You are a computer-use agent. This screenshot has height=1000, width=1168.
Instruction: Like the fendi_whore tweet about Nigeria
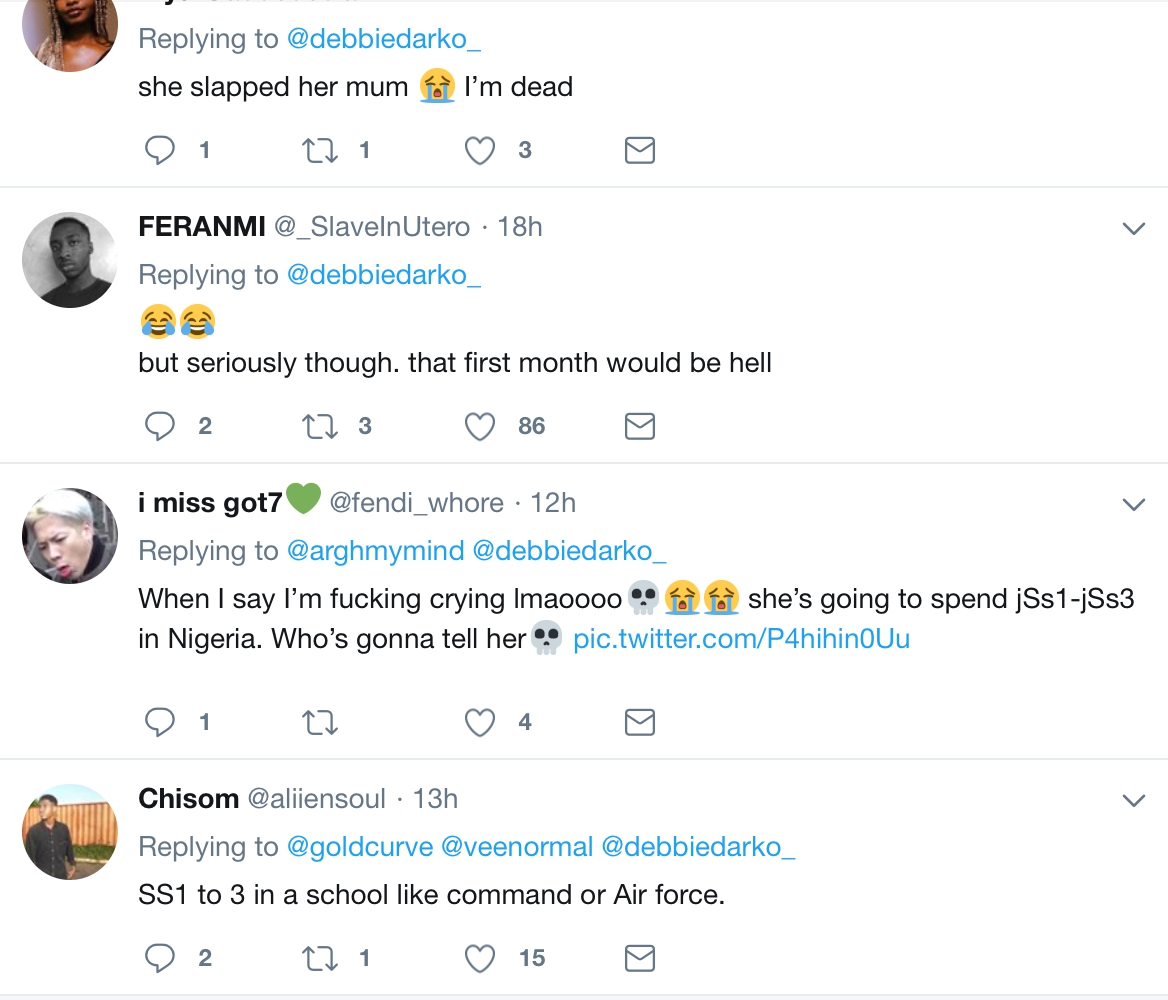click(481, 723)
